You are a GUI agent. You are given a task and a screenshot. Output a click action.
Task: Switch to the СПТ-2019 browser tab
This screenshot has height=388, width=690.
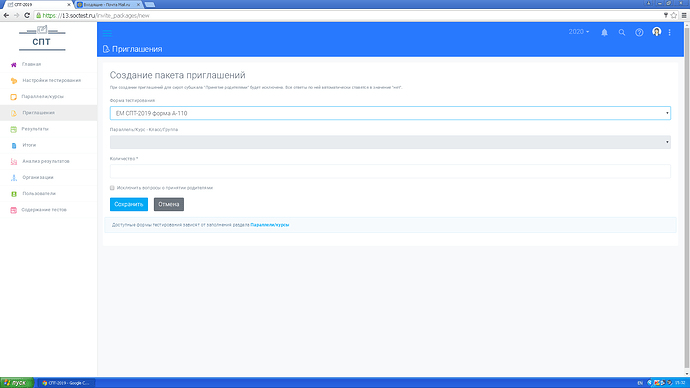37,4
